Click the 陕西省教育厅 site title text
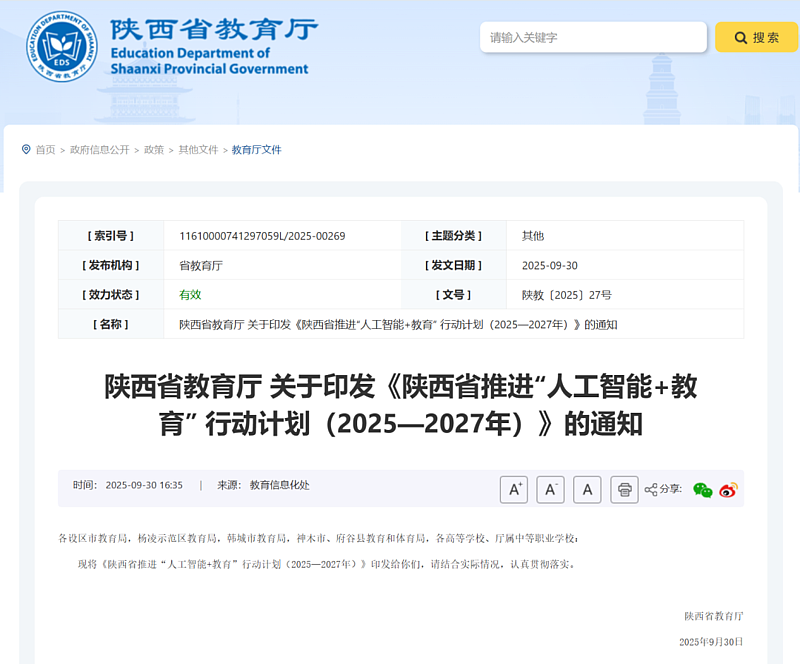 (x=214, y=28)
